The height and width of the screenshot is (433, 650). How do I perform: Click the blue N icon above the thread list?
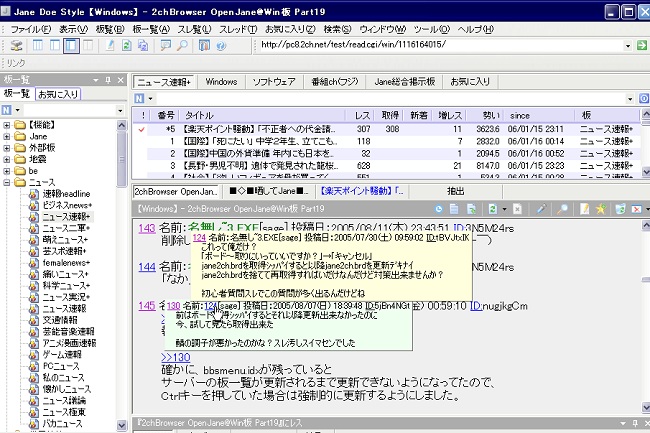[x=139, y=99]
